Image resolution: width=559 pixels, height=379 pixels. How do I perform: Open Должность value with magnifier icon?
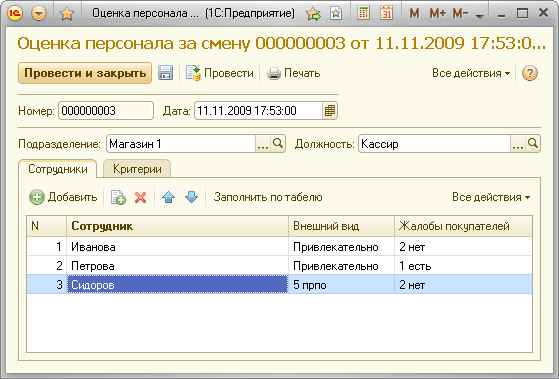pyautogui.click(x=533, y=144)
